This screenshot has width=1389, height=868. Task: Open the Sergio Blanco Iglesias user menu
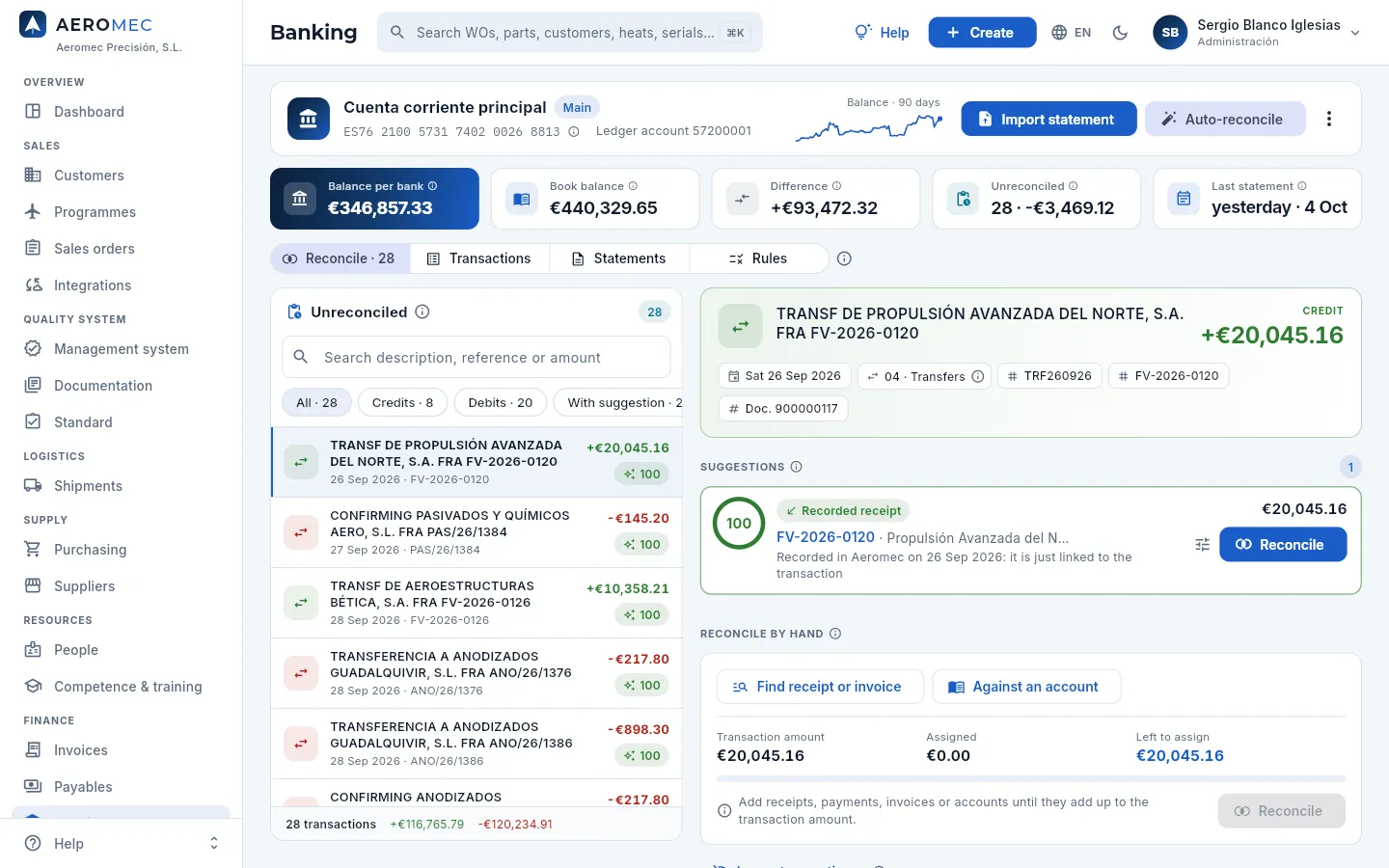coord(1257,33)
